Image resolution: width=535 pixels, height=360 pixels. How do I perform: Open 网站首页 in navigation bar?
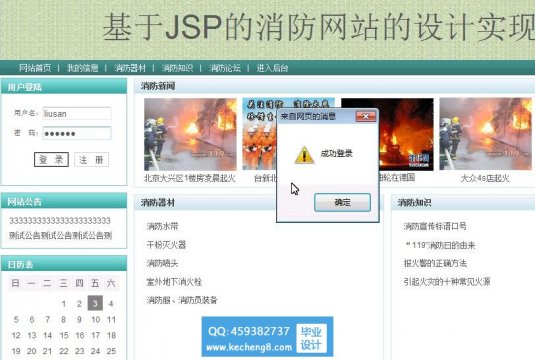[35, 68]
